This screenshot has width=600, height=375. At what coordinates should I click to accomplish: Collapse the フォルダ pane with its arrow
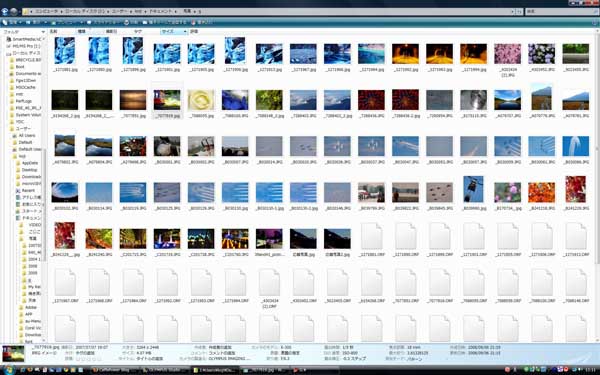click(43, 32)
